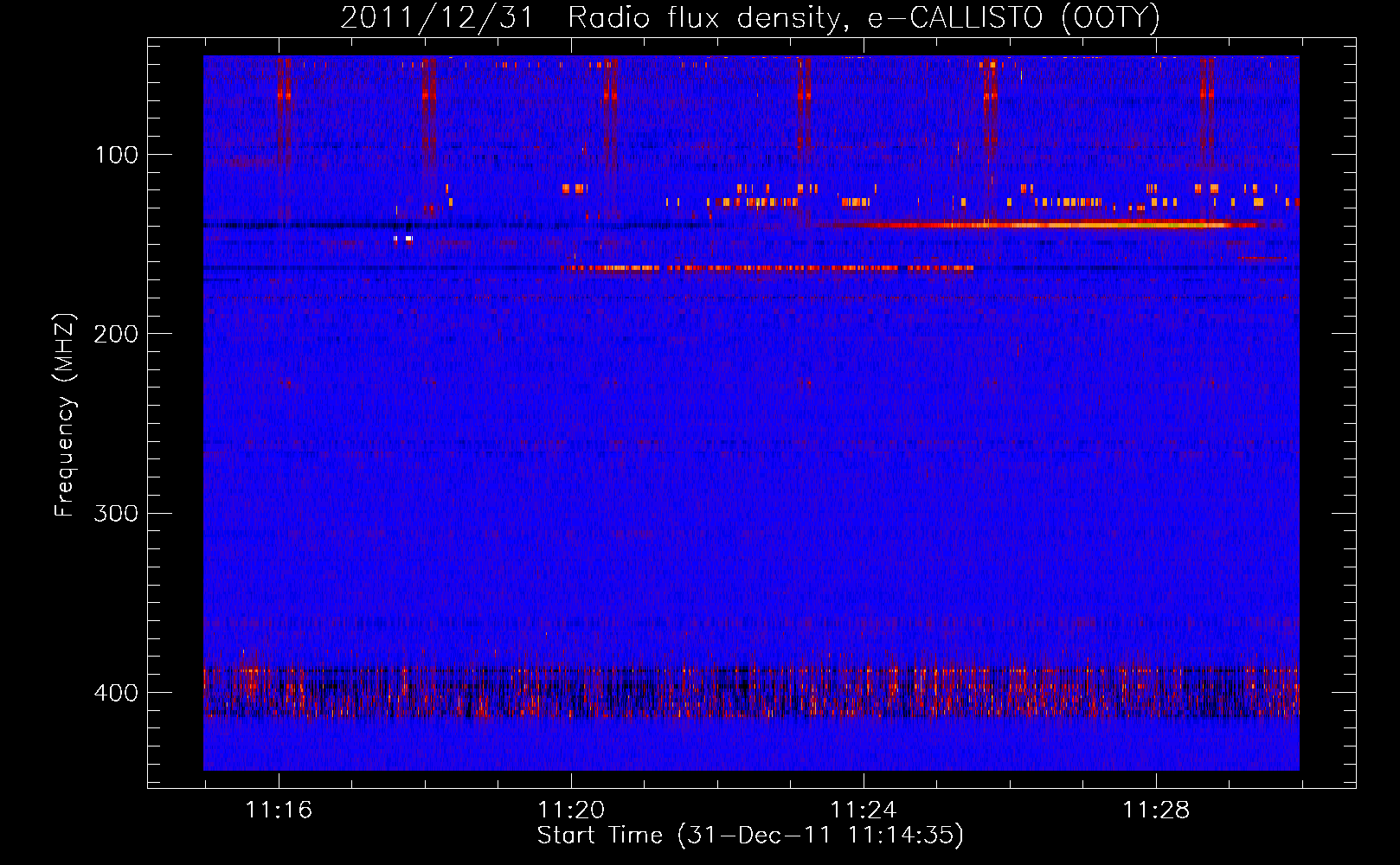Click the 400 frequency tick label
The image size is (1400, 865).
117,693
